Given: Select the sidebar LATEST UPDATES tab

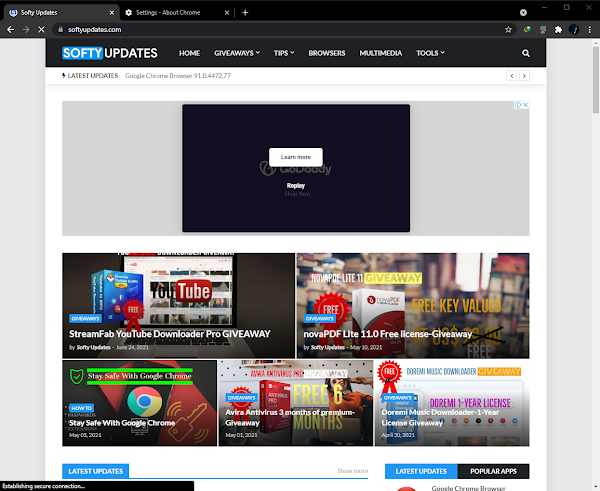Looking at the screenshot, I should click(x=421, y=471).
